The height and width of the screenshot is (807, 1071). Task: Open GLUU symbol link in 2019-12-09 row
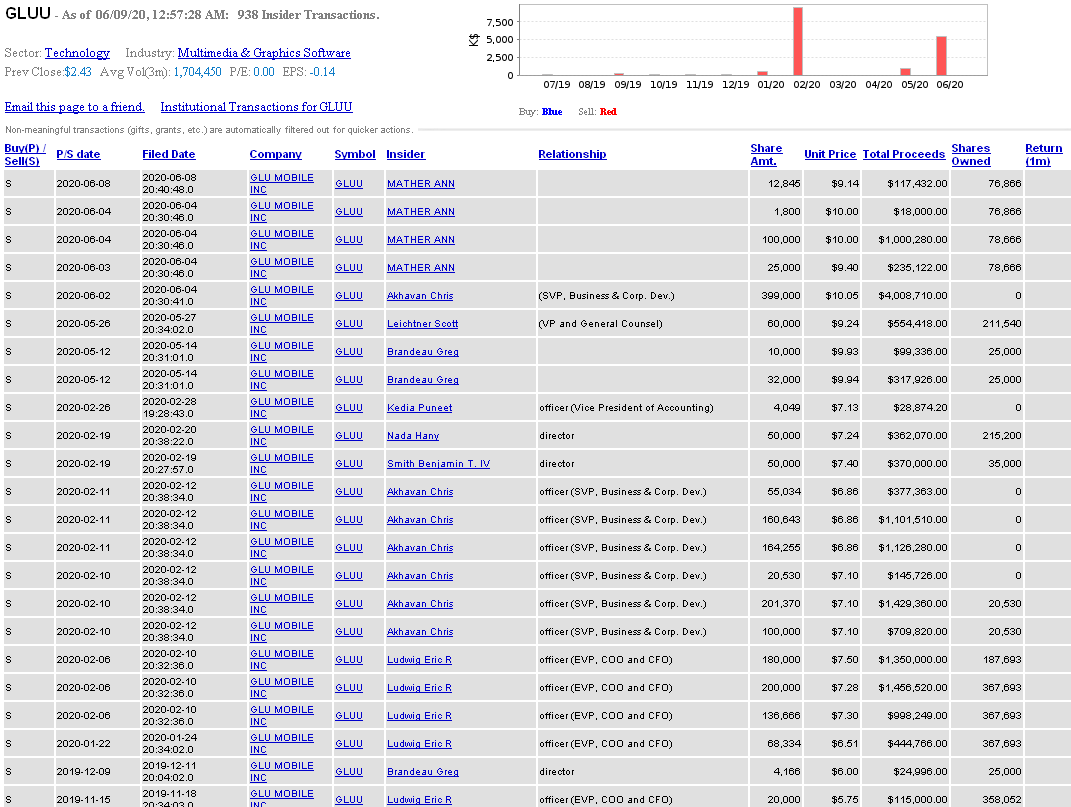(349, 772)
